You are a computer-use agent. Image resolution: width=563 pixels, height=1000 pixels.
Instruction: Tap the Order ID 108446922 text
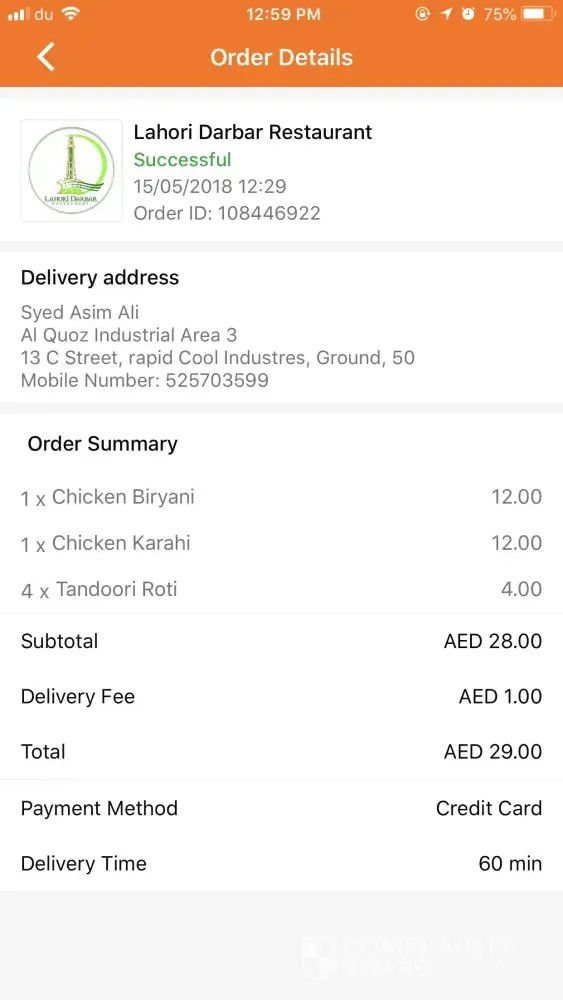227,213
